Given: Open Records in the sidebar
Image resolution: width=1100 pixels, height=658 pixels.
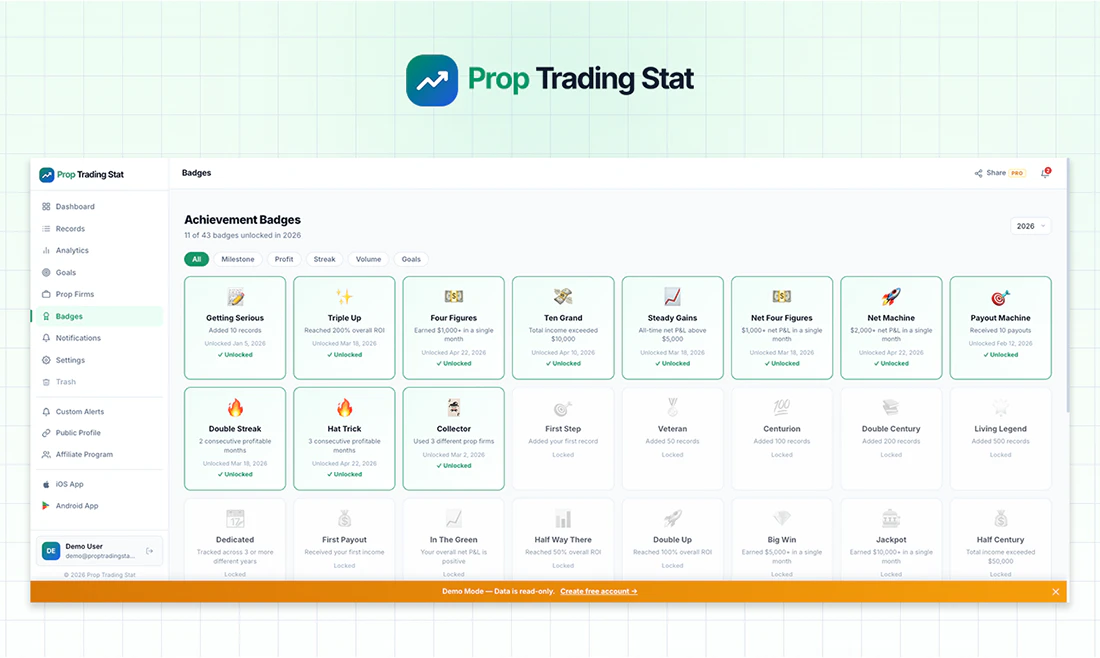Looking at the screenshot, I should [98, 229].
